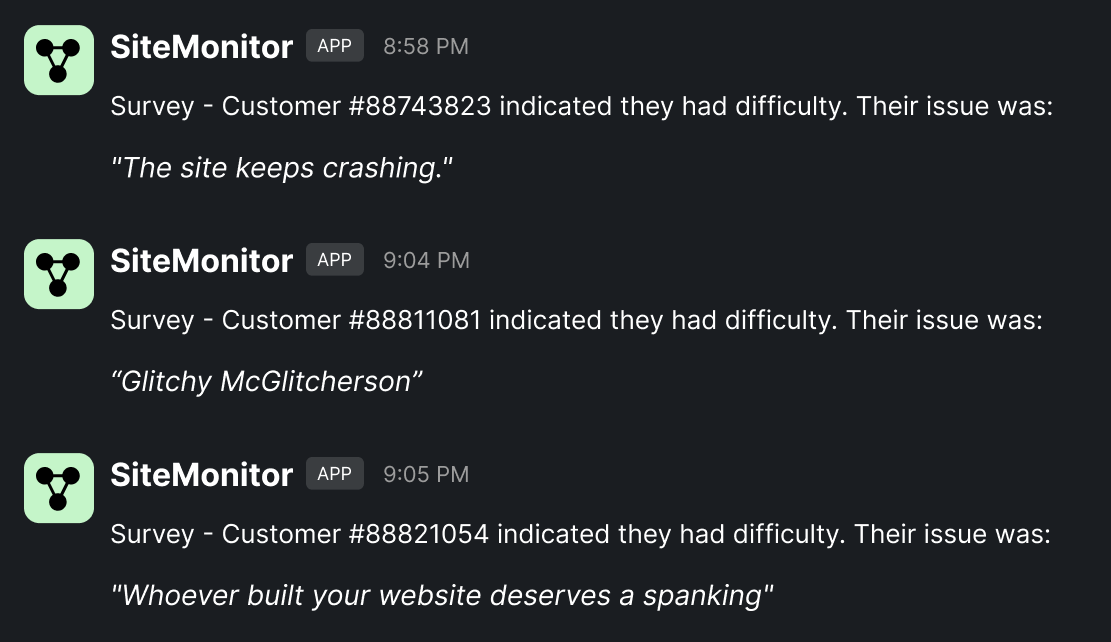The height and width of the screenshot is (642, 1111).
Task: Select the SiteMonitor avatar on the 9:05 PM message
Action: [x=58, y=488]
